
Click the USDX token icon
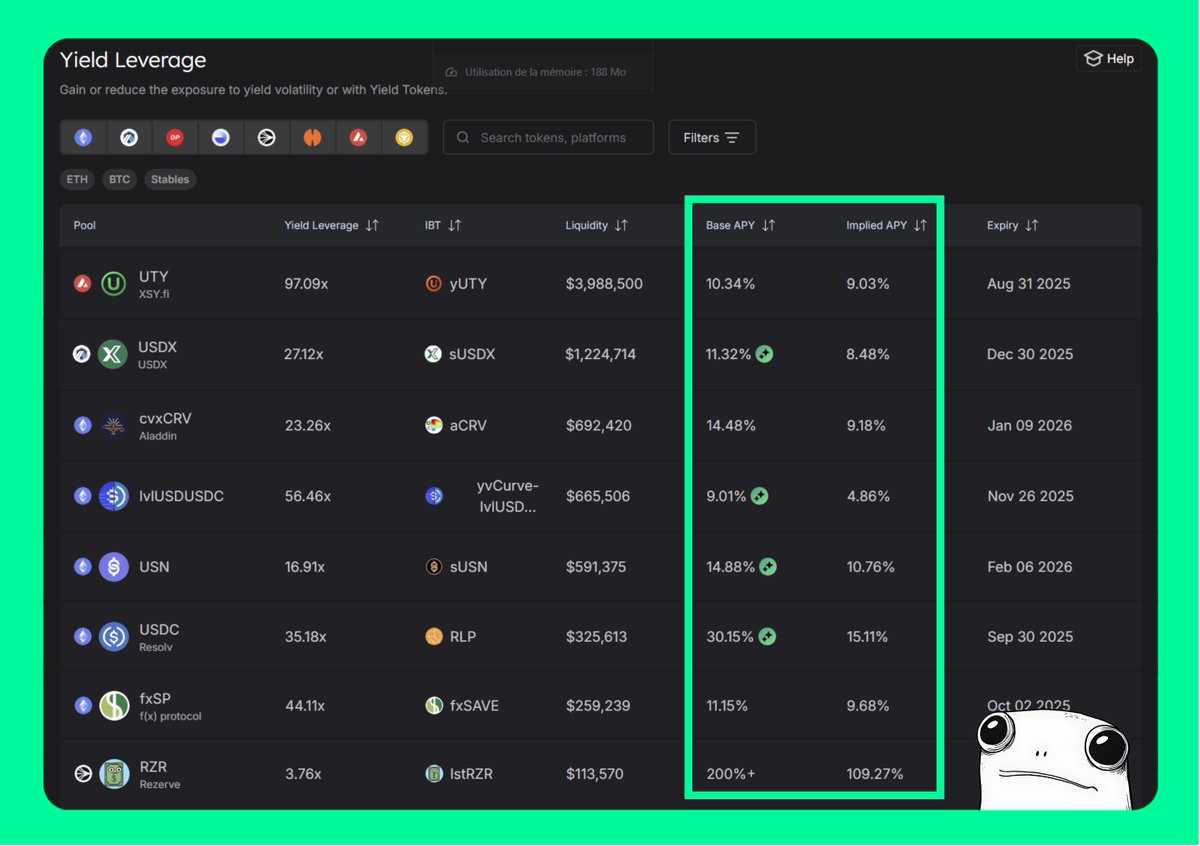tap(113, 354)
